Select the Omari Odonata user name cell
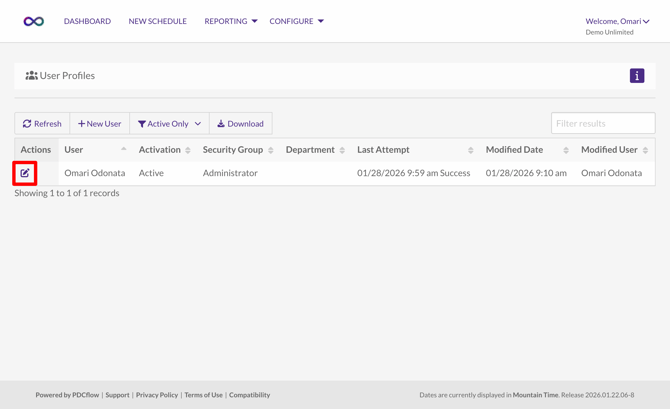Viewport: 670px width, 409px height. [95, 173]
